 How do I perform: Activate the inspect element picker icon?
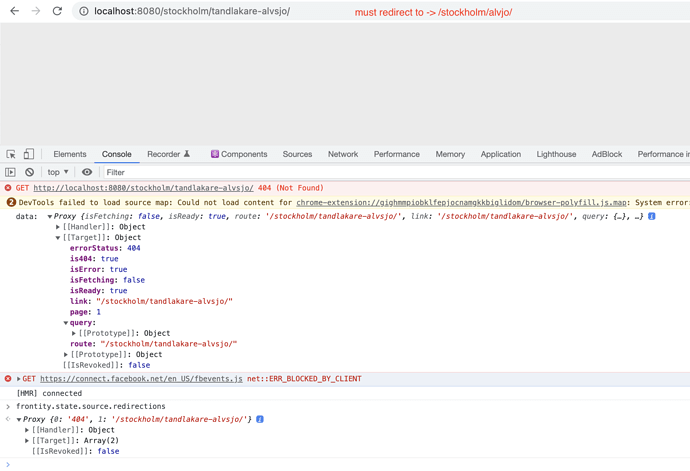(11, 154)
